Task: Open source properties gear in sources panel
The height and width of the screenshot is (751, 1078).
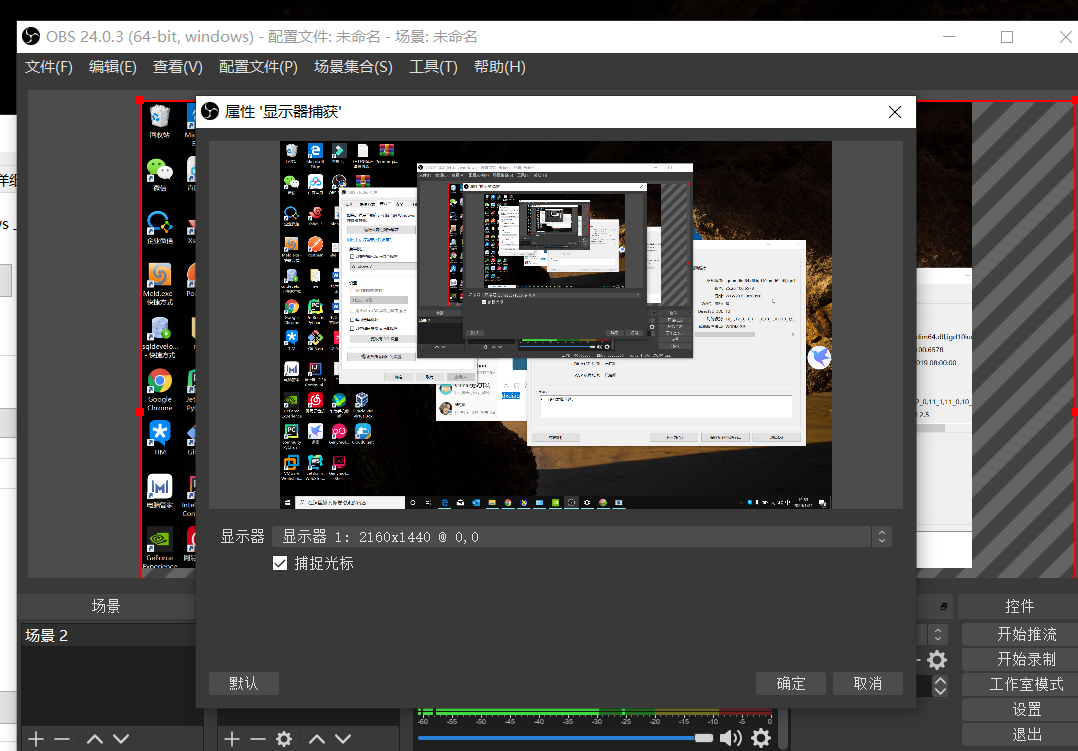Action: click(284, 739)
